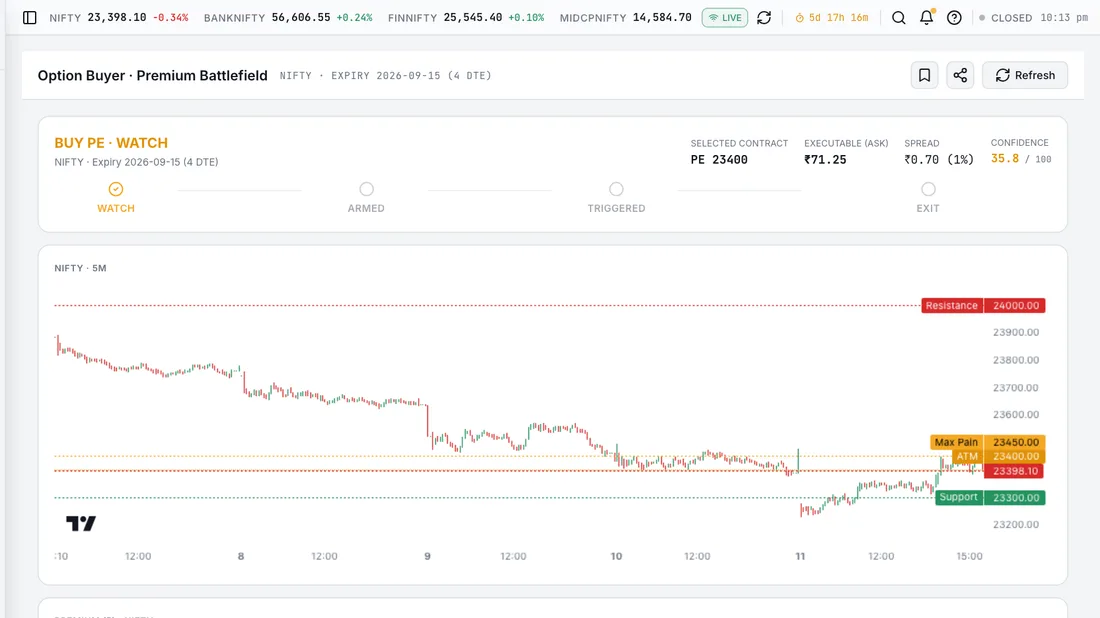This screenshot has width=1100, height=618.
Task: Open the notifications bell
Action: click(x=927, y=18)
